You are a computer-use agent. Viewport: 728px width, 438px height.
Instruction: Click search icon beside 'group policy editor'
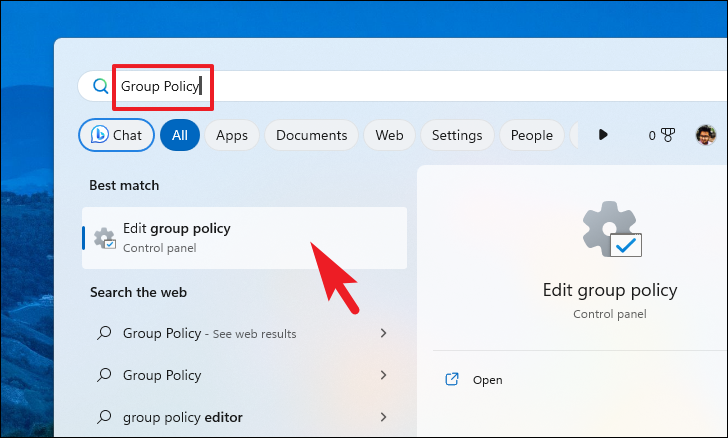104,417
